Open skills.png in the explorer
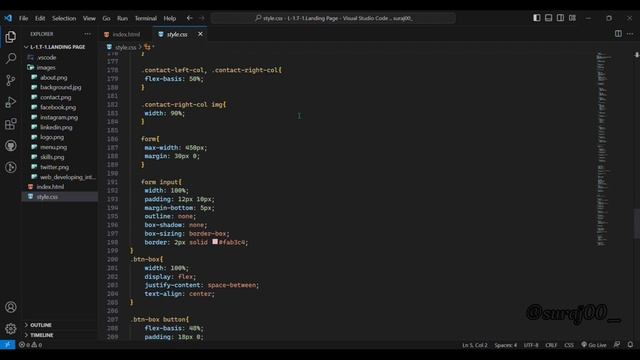 [x=52, y=157]
